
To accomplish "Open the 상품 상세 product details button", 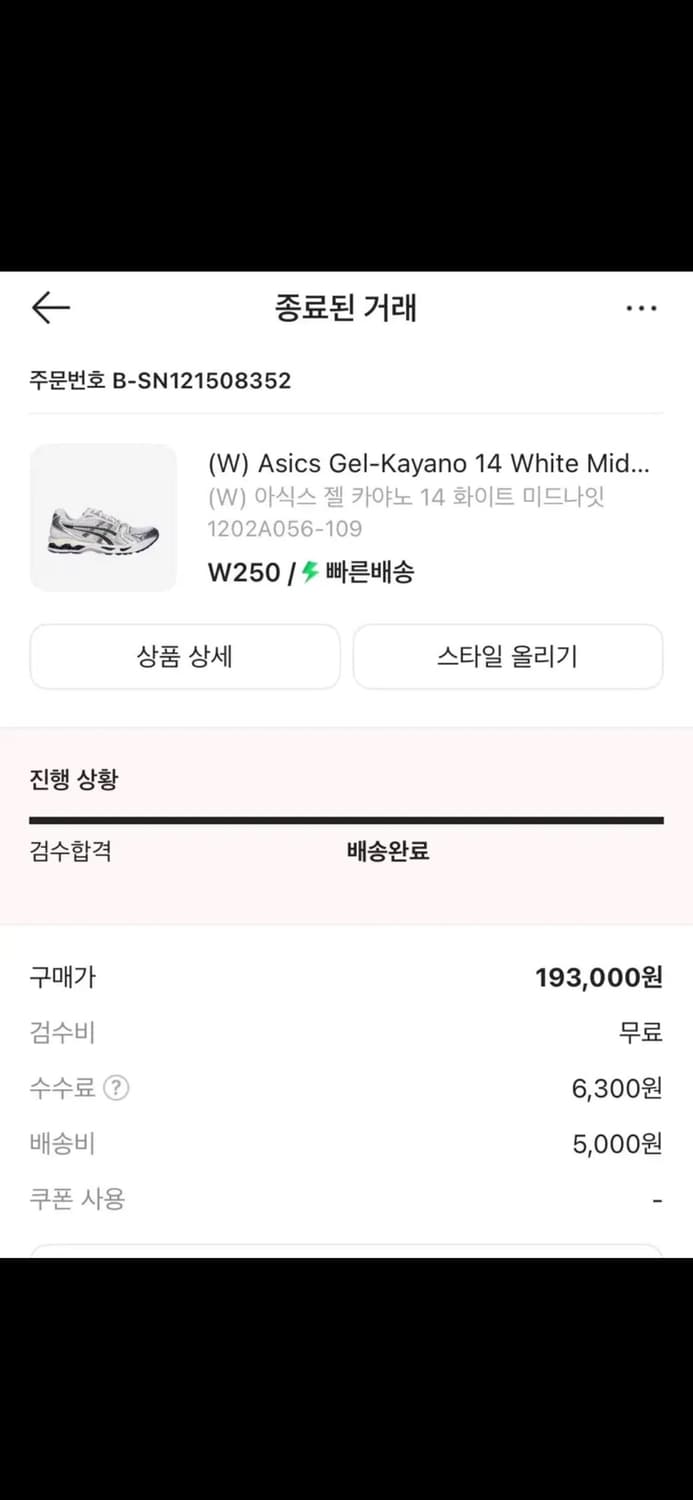I will click(x=184, y=657).
